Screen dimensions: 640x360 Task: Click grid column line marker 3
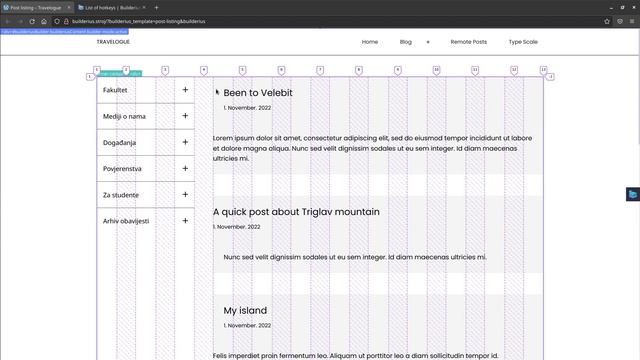point(165,71)
